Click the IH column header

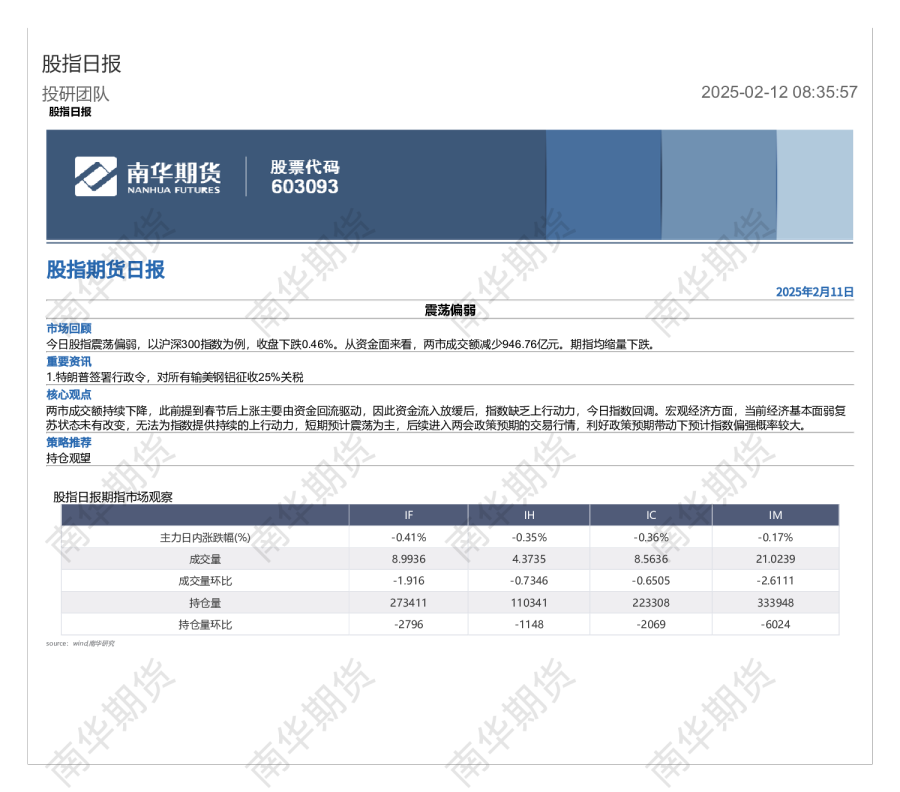[x=529, y=515]
